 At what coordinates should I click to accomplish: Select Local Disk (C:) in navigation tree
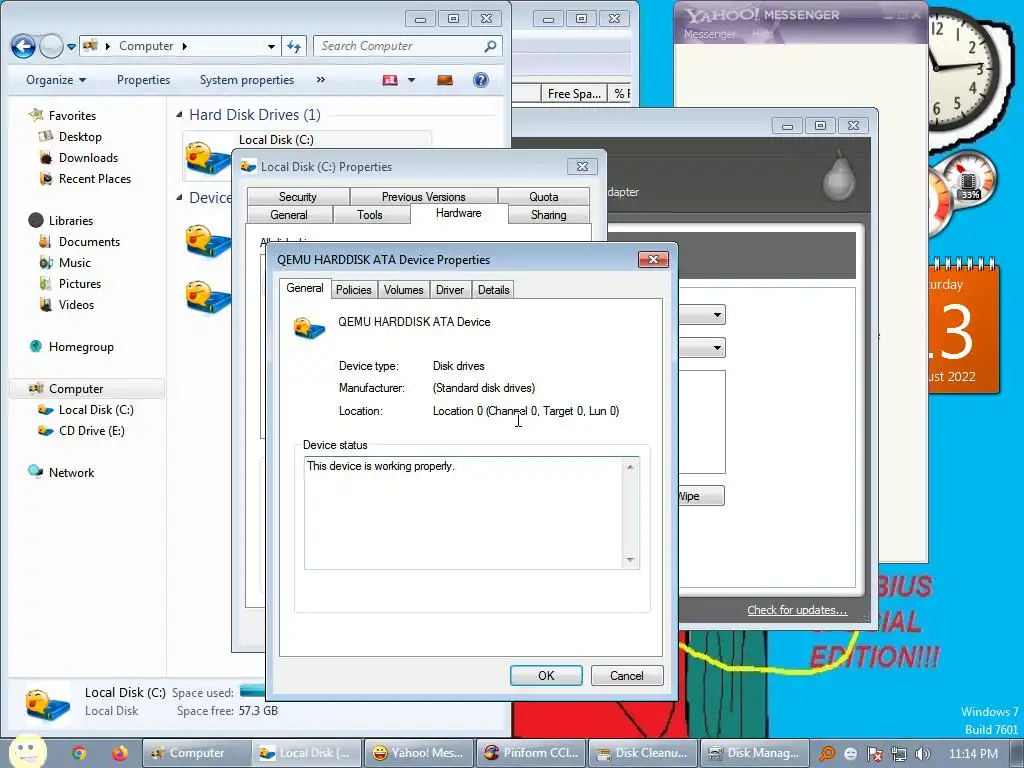96,409
